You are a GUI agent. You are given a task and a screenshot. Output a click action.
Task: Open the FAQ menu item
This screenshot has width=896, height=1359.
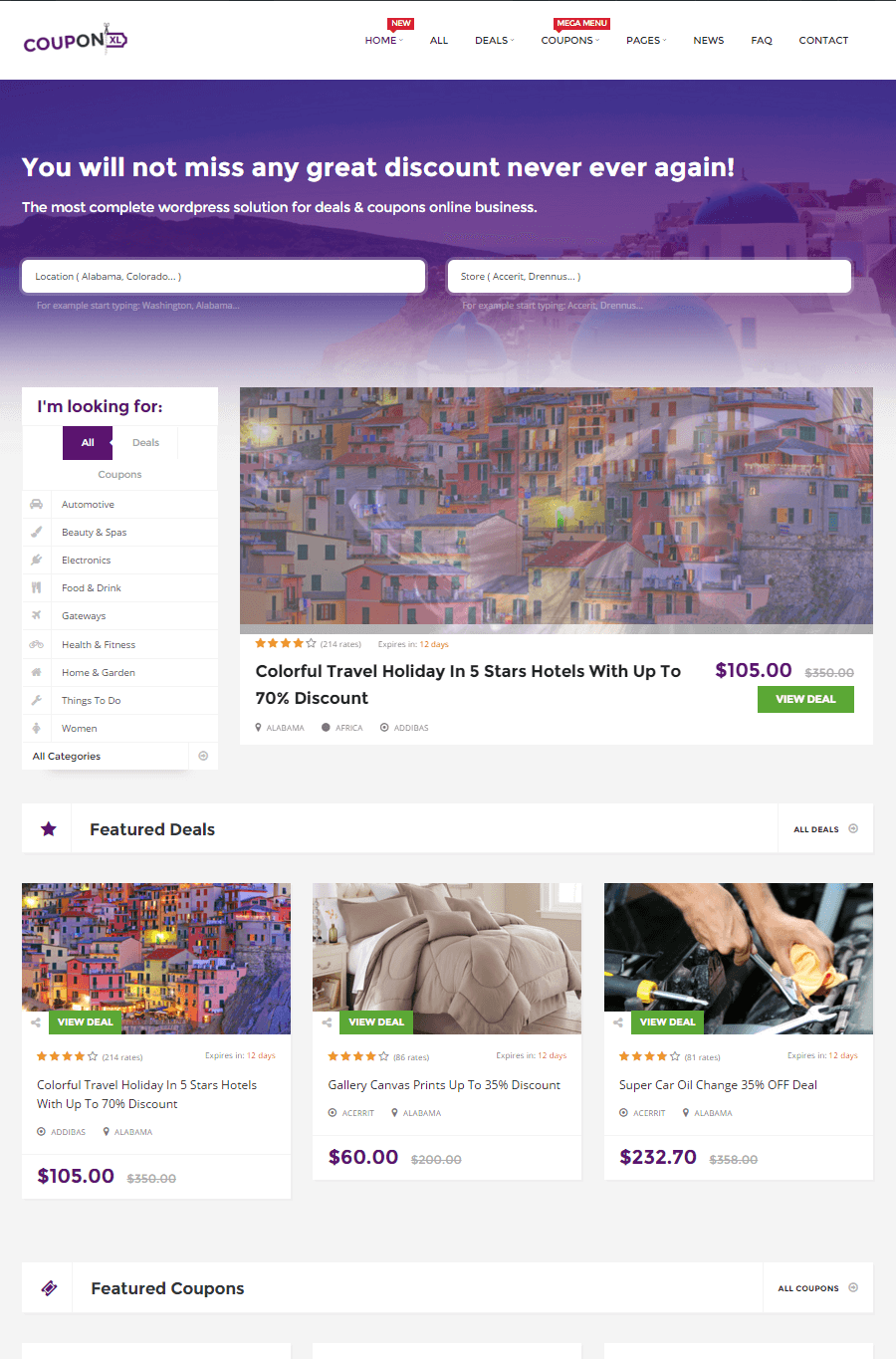[x=762, y=40]
